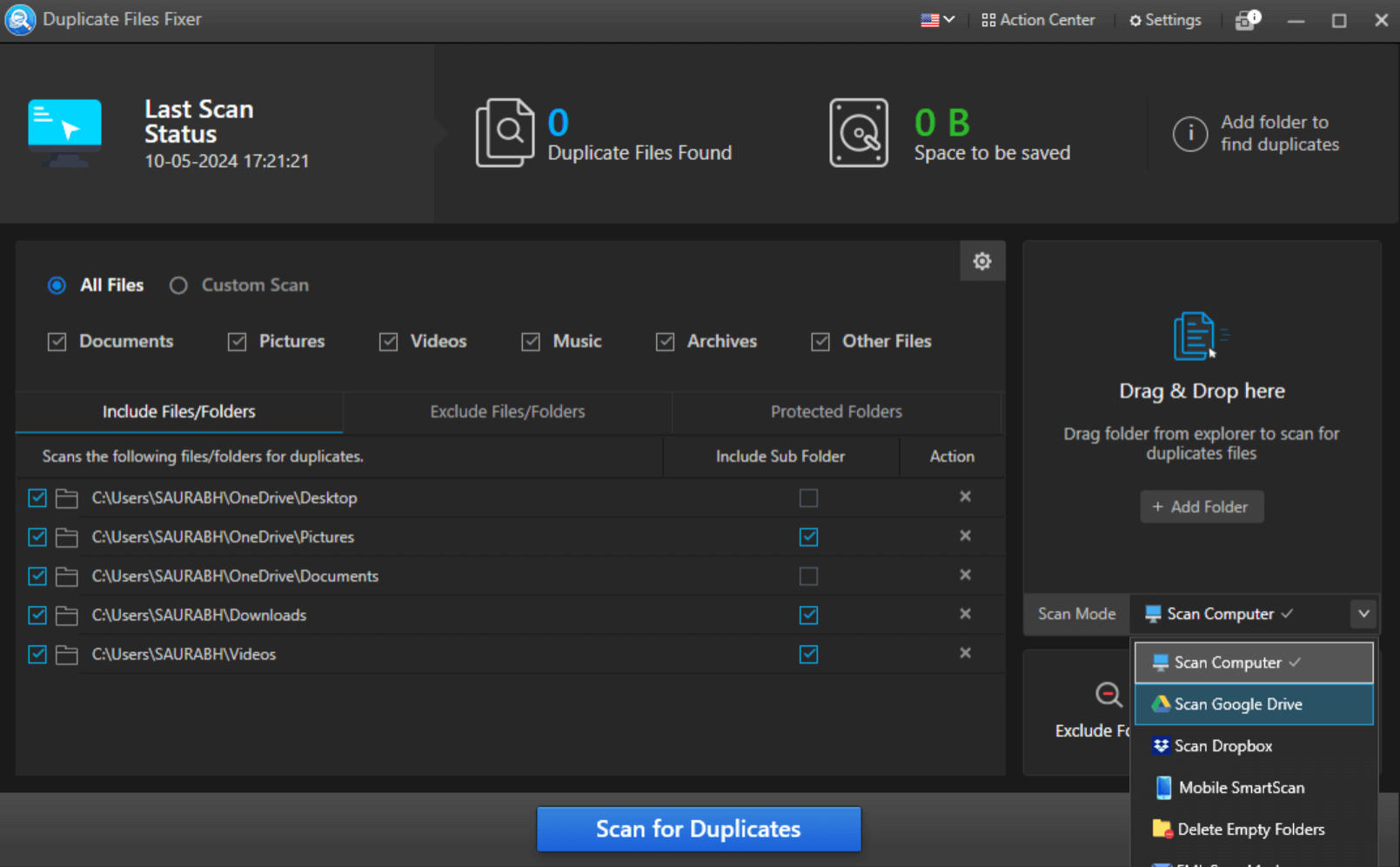Click folder icon of OneDrive\Pictures row
Image resolution: width=1400 pixels, height=867 pixels.
coord(67,537)
